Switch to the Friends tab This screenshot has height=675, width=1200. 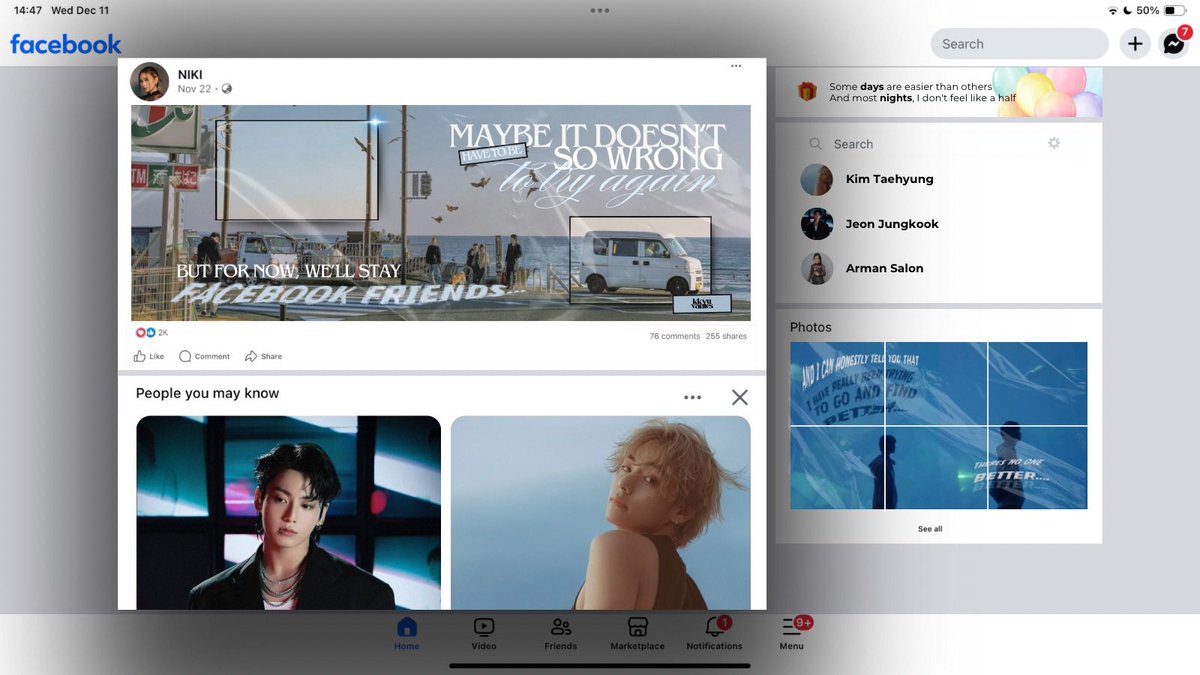pos(561,634)
